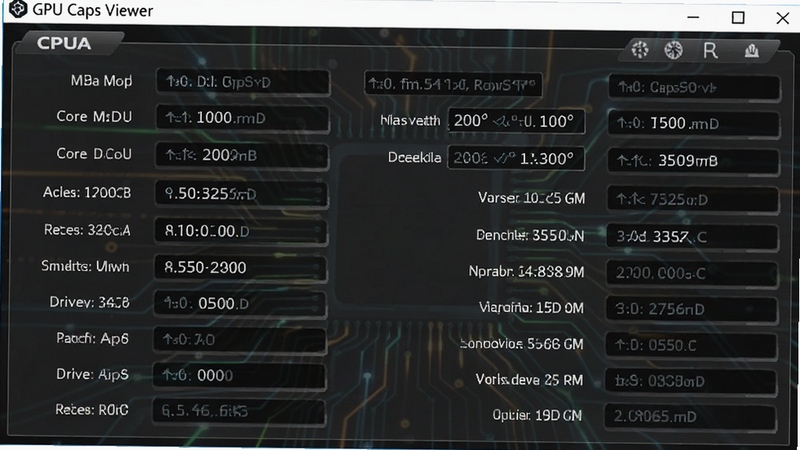This screenshot has width=800, height=450.
Task: Click the 'Viaraíria: 15D 0M' label
Action: [531, 308]
